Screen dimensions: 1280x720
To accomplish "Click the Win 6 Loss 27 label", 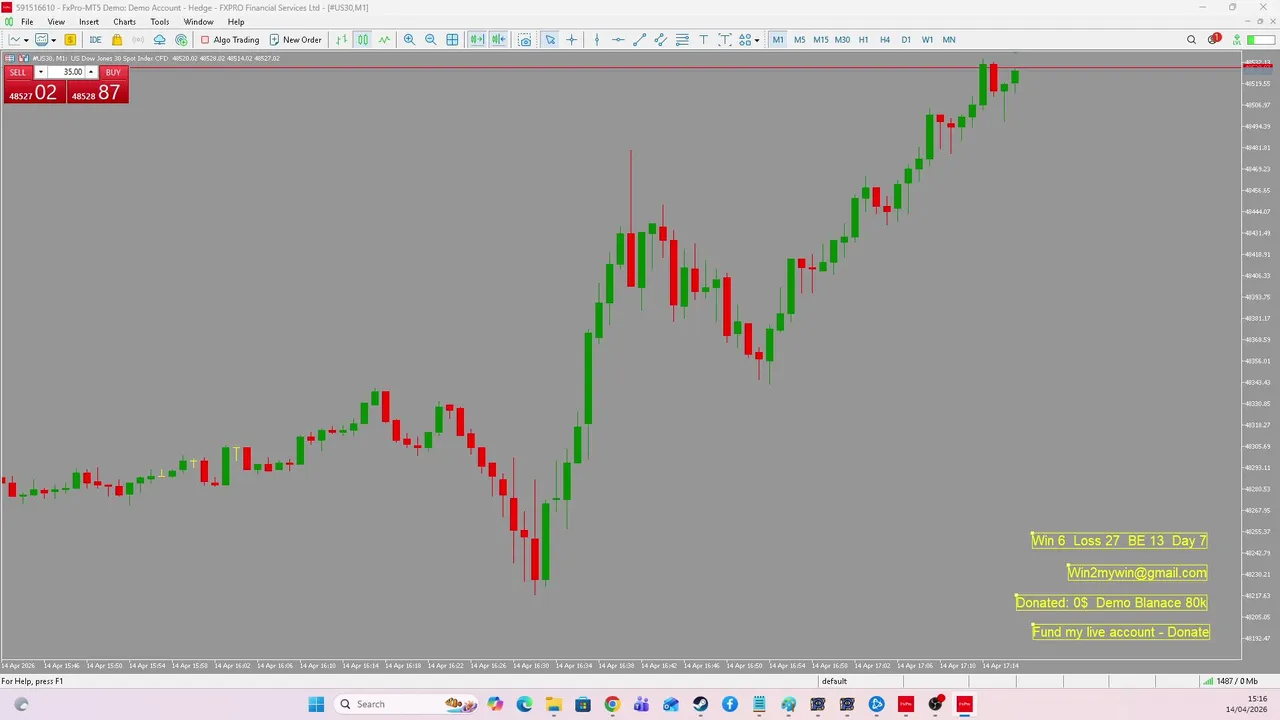I will 1120,541.
